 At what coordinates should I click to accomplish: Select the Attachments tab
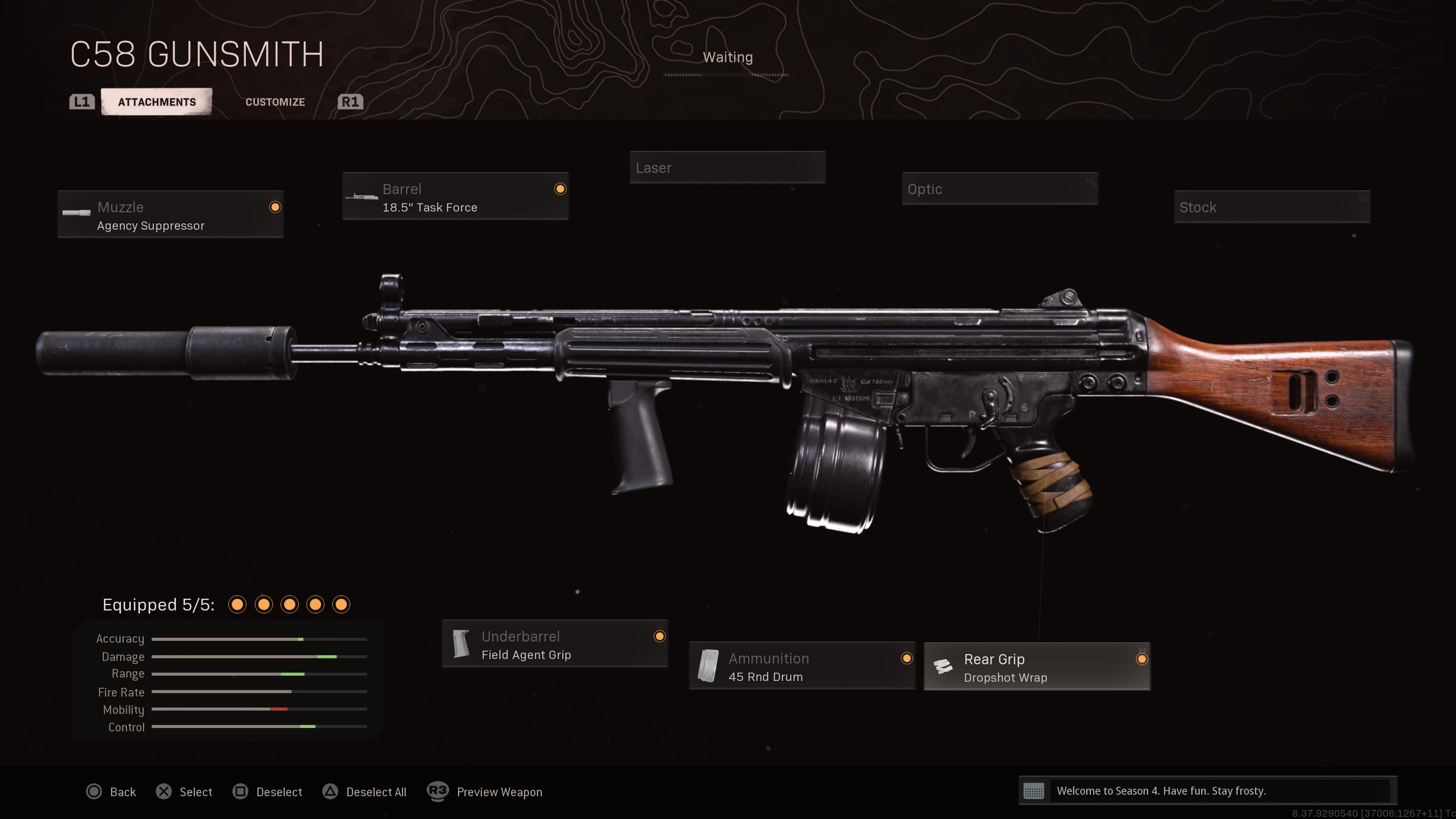click(x=157, y=102)
